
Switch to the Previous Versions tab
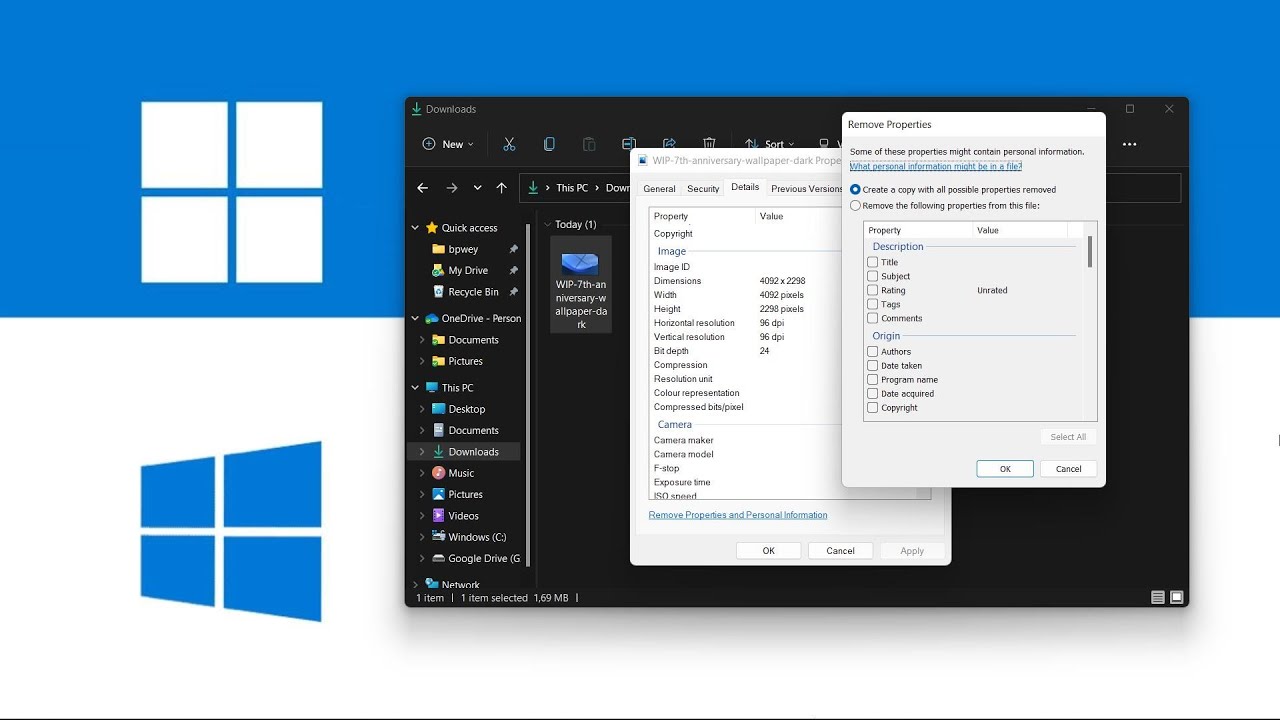coord(807,189)
